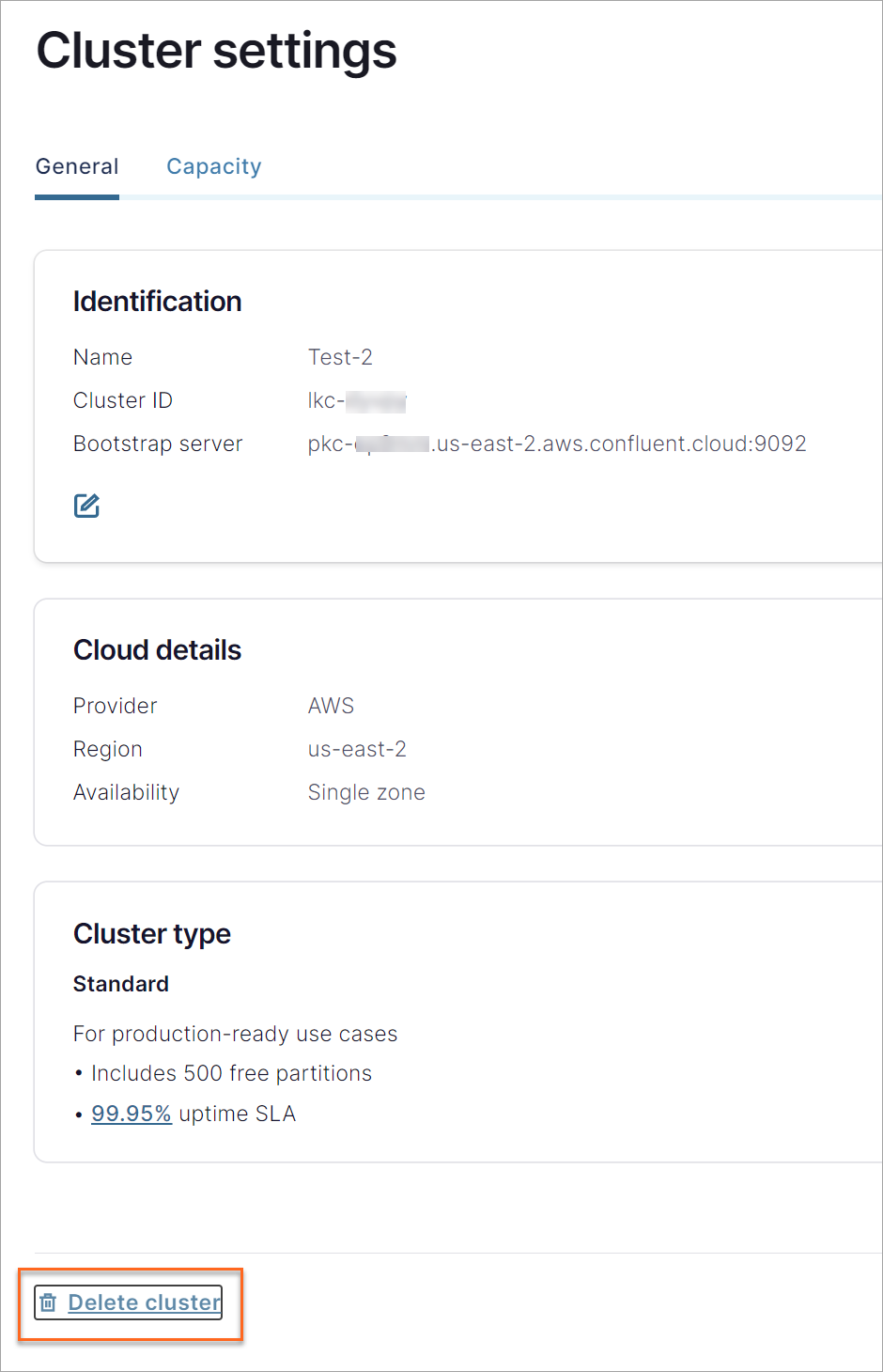The width and height of the screenshot is (883, 1372).
Task: Click the edit pencil icon under Identification
Action: click(x=85, y=505)
